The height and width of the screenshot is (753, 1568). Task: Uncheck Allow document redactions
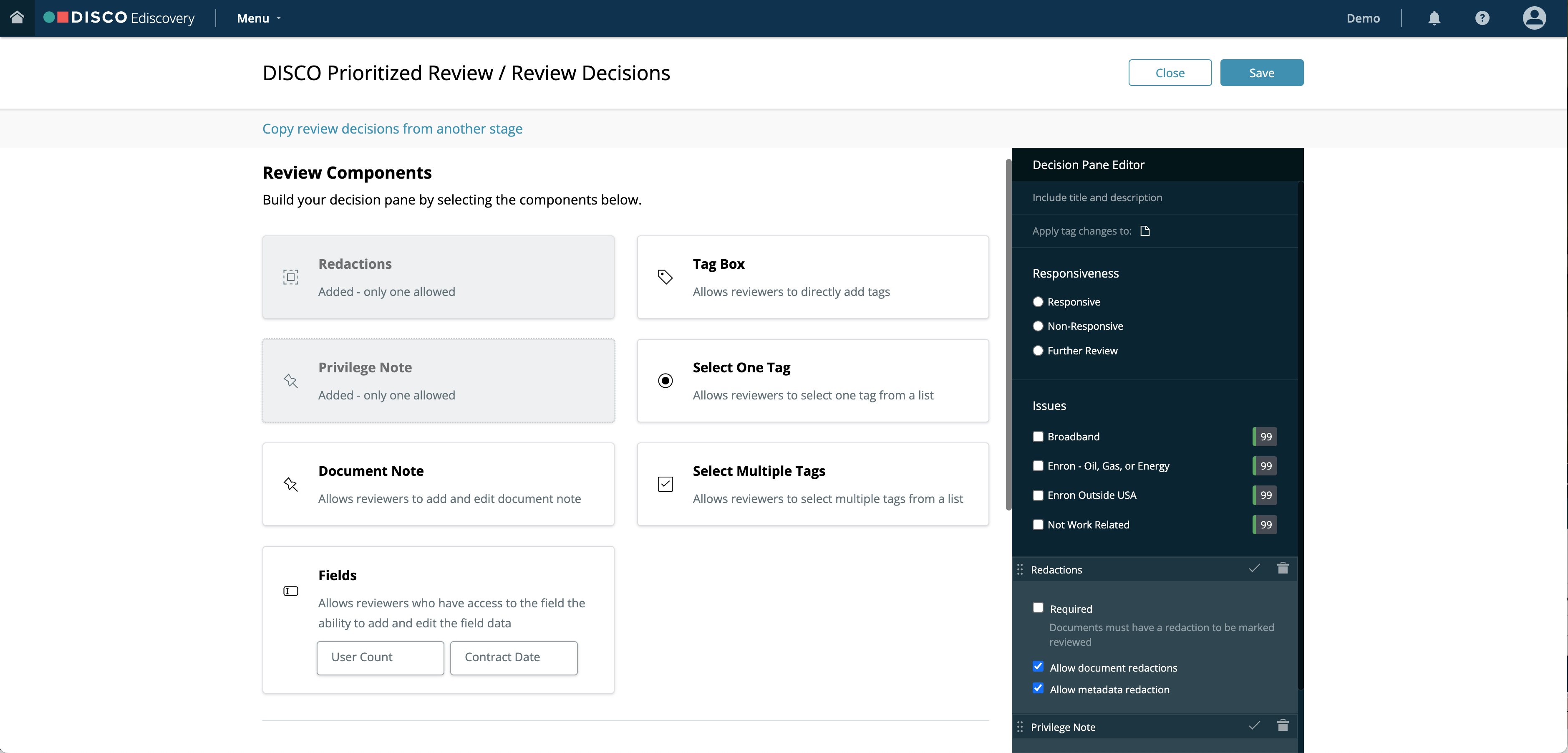1038,667
